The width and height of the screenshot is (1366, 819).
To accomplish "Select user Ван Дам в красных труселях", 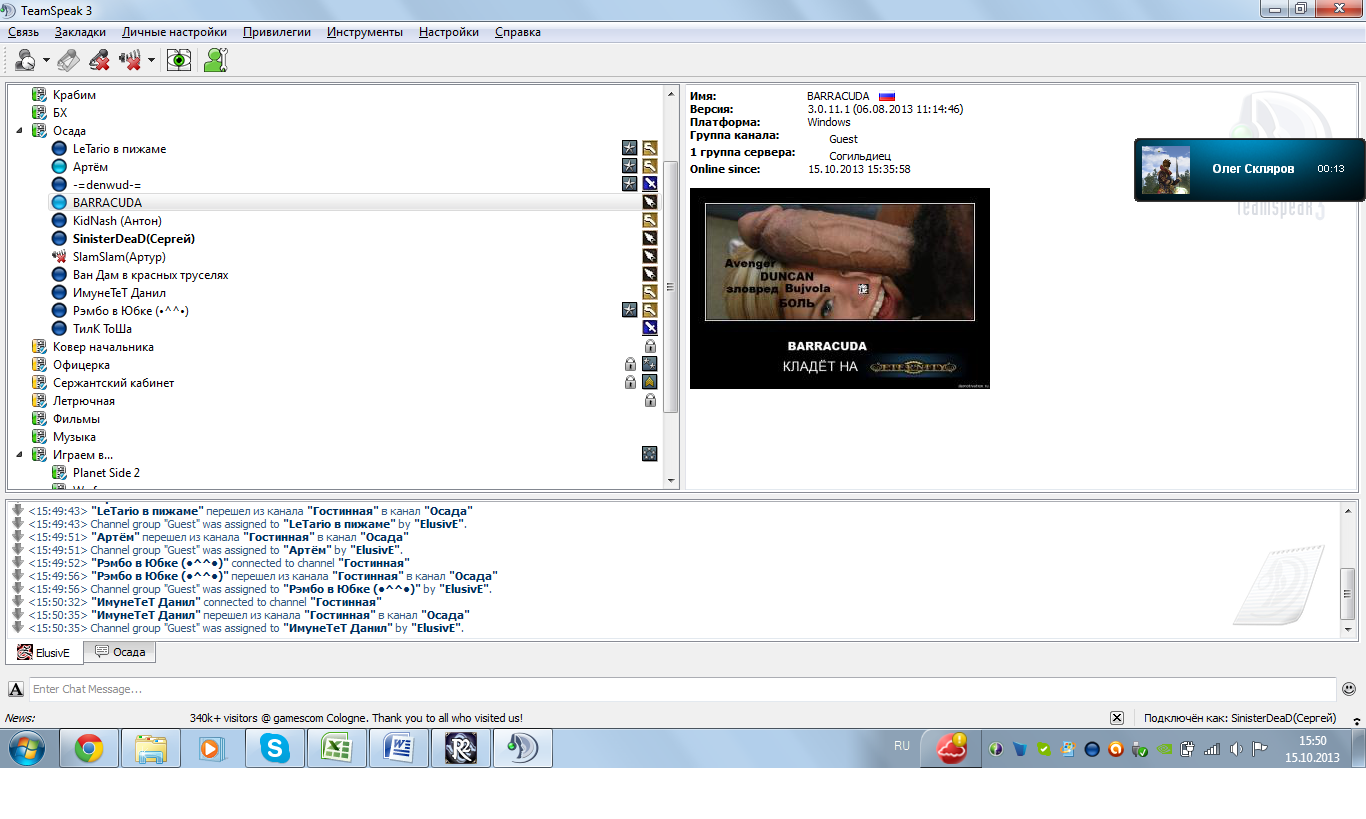I will tap(151, 275).
